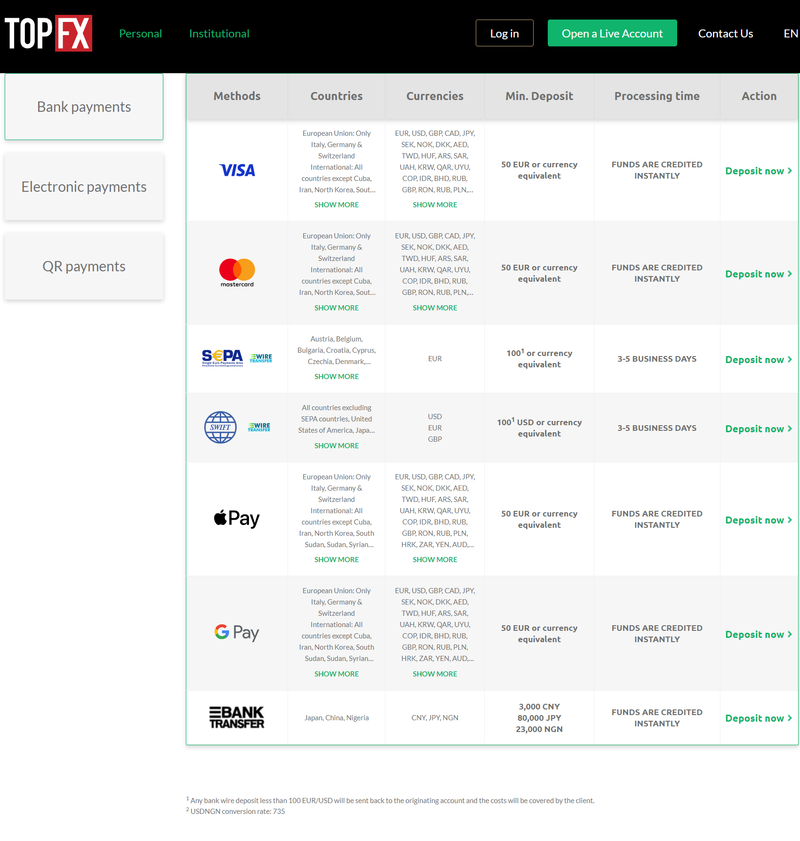Click the Mastercard logo
The width and height of the screenshot is (800, 841).
(237, 273)
